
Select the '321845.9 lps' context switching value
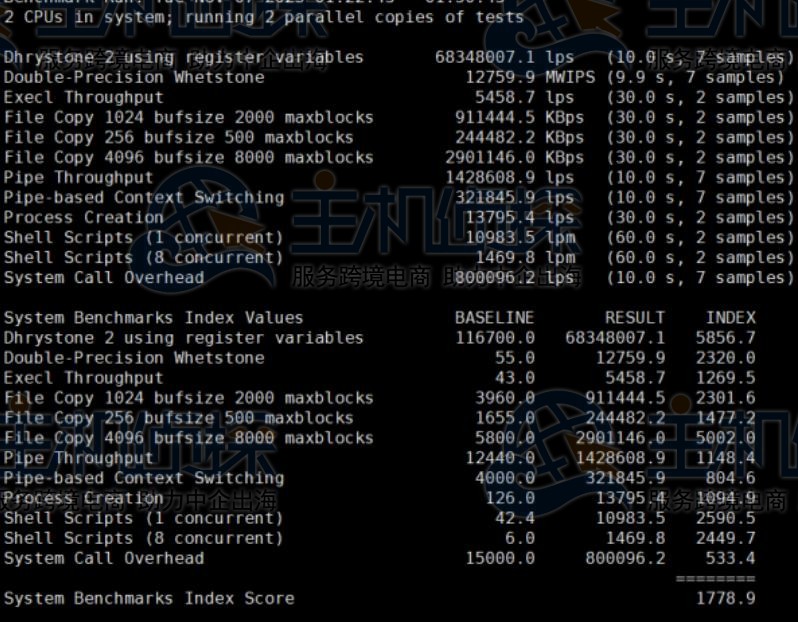(515, 197)
